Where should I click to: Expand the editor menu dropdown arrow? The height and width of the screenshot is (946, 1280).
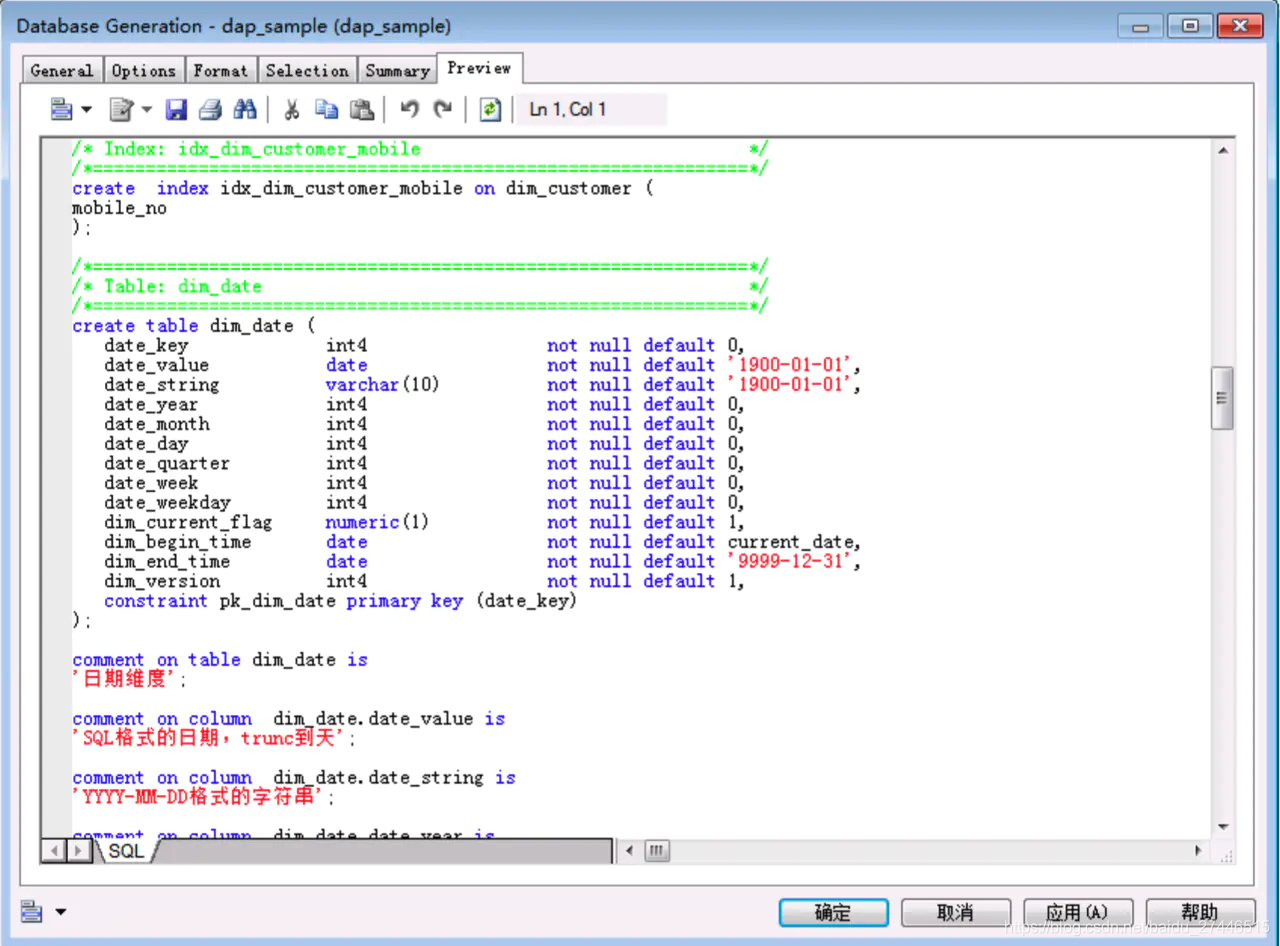86,110
